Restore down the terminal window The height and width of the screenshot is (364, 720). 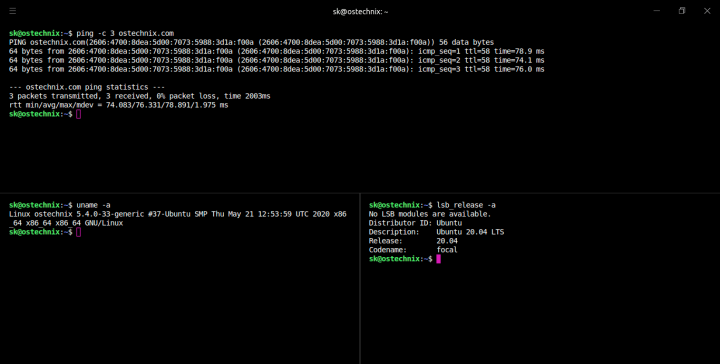pos(682,11)
